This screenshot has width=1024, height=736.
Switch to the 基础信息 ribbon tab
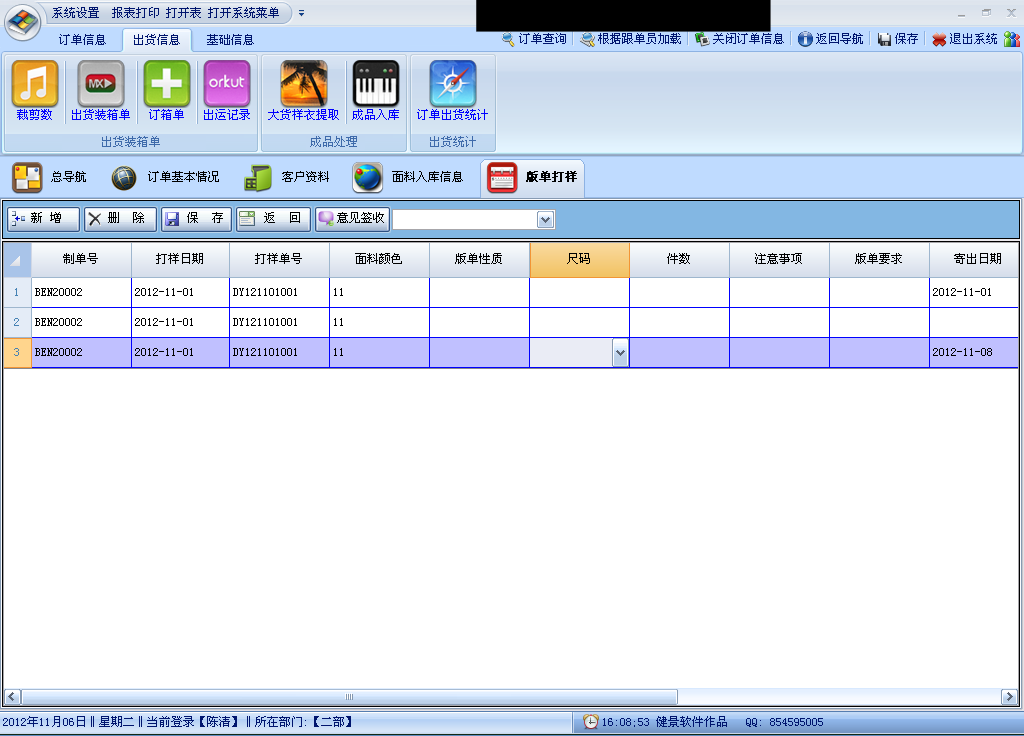(x=230, y=40)
